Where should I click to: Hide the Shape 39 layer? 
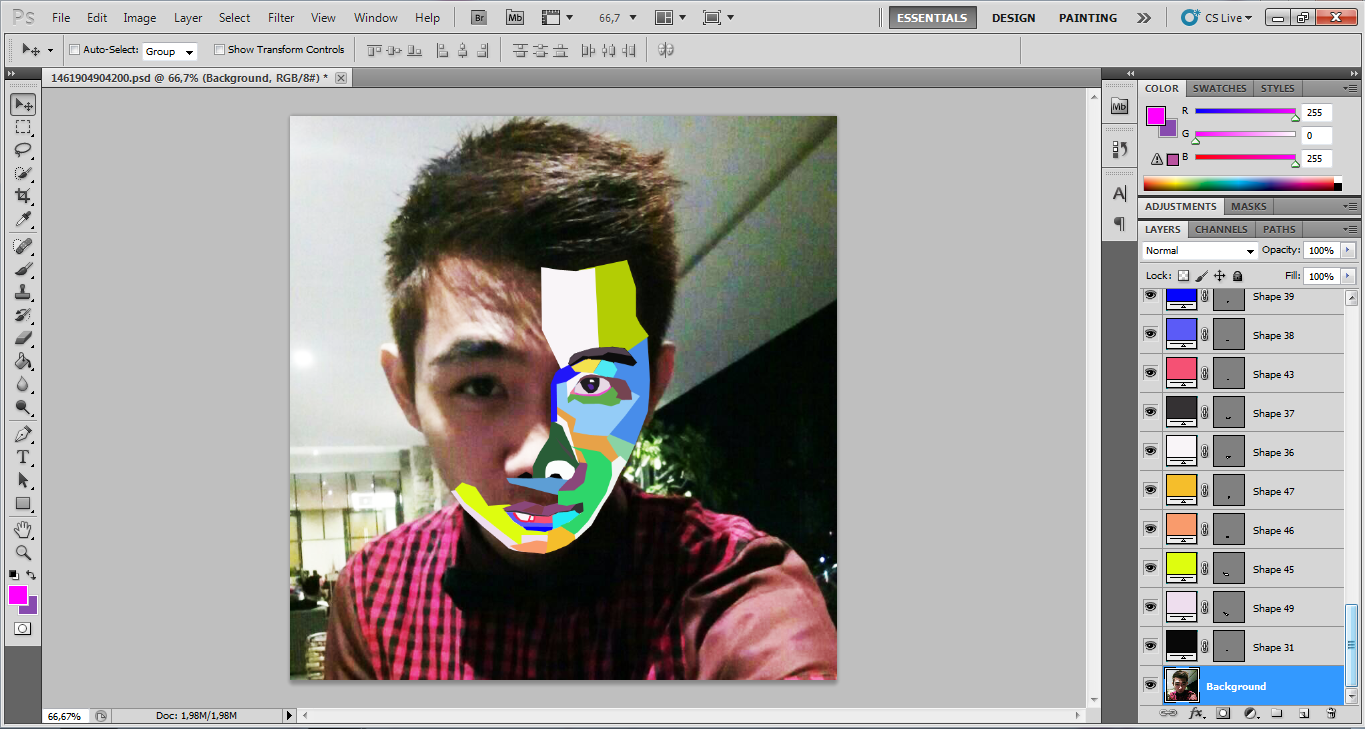(x=1150, y=296)
